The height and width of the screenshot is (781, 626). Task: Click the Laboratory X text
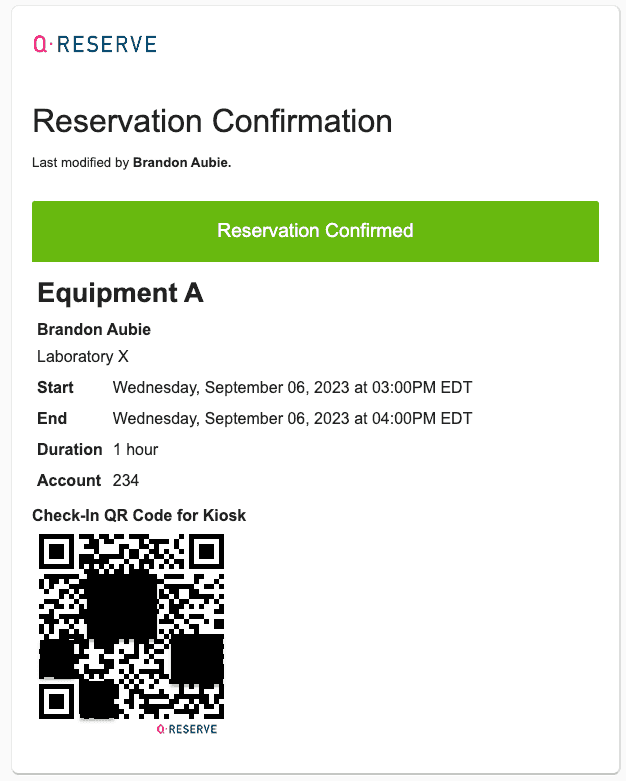tap(83, 356)
